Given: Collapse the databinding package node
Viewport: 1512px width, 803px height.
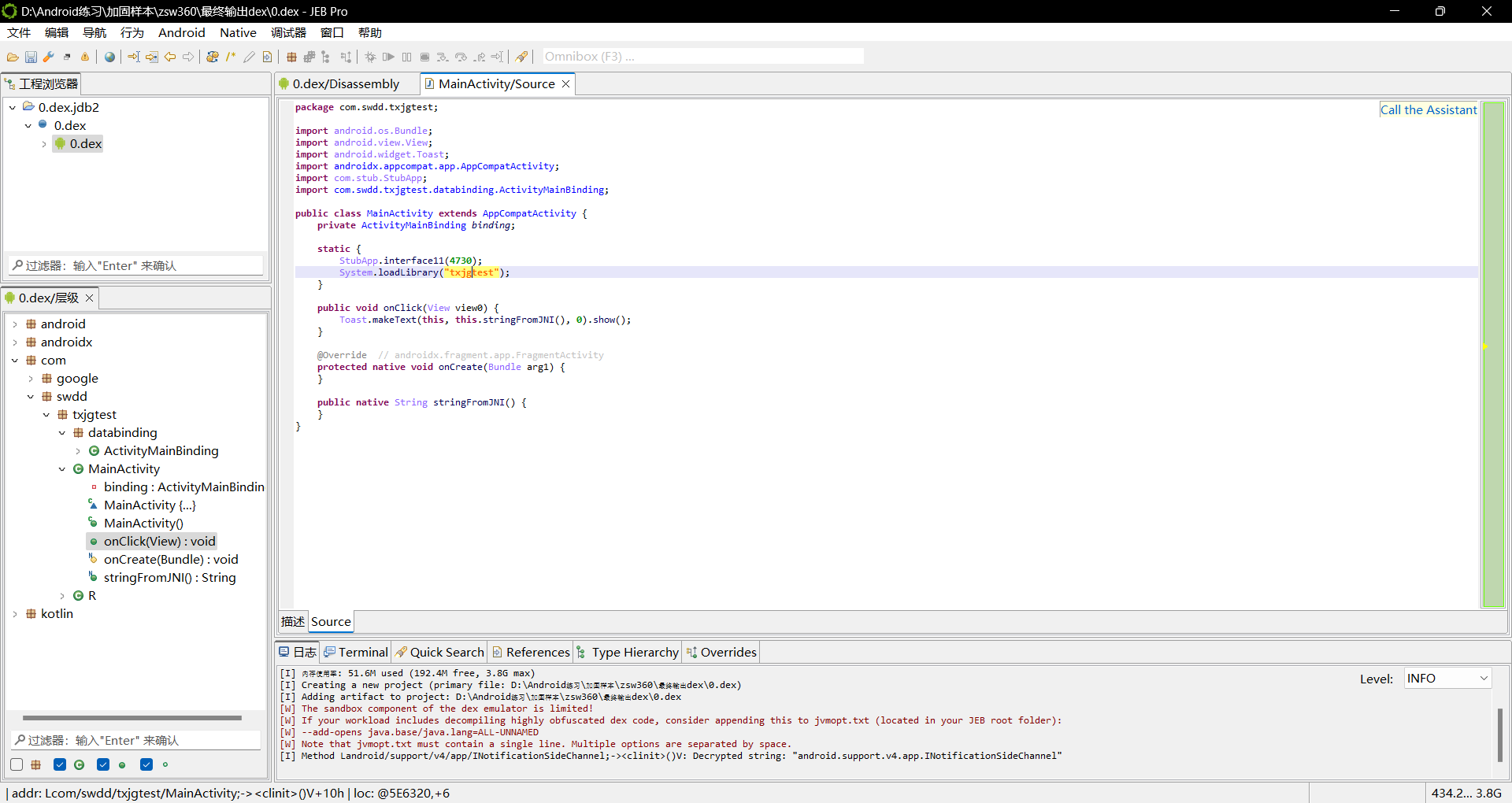Looking at the screenshot, I should (62, 433).
